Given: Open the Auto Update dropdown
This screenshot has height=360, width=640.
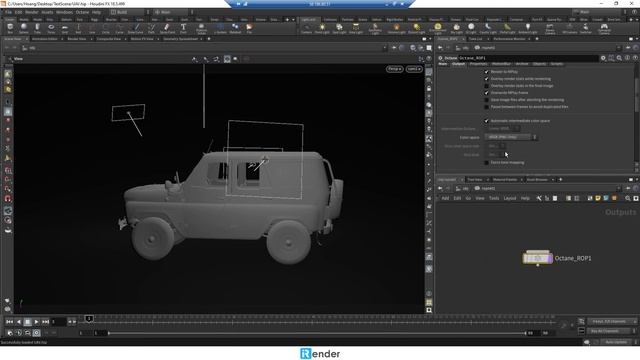Looking at the screenshot, I should click(x=618, y=342).
